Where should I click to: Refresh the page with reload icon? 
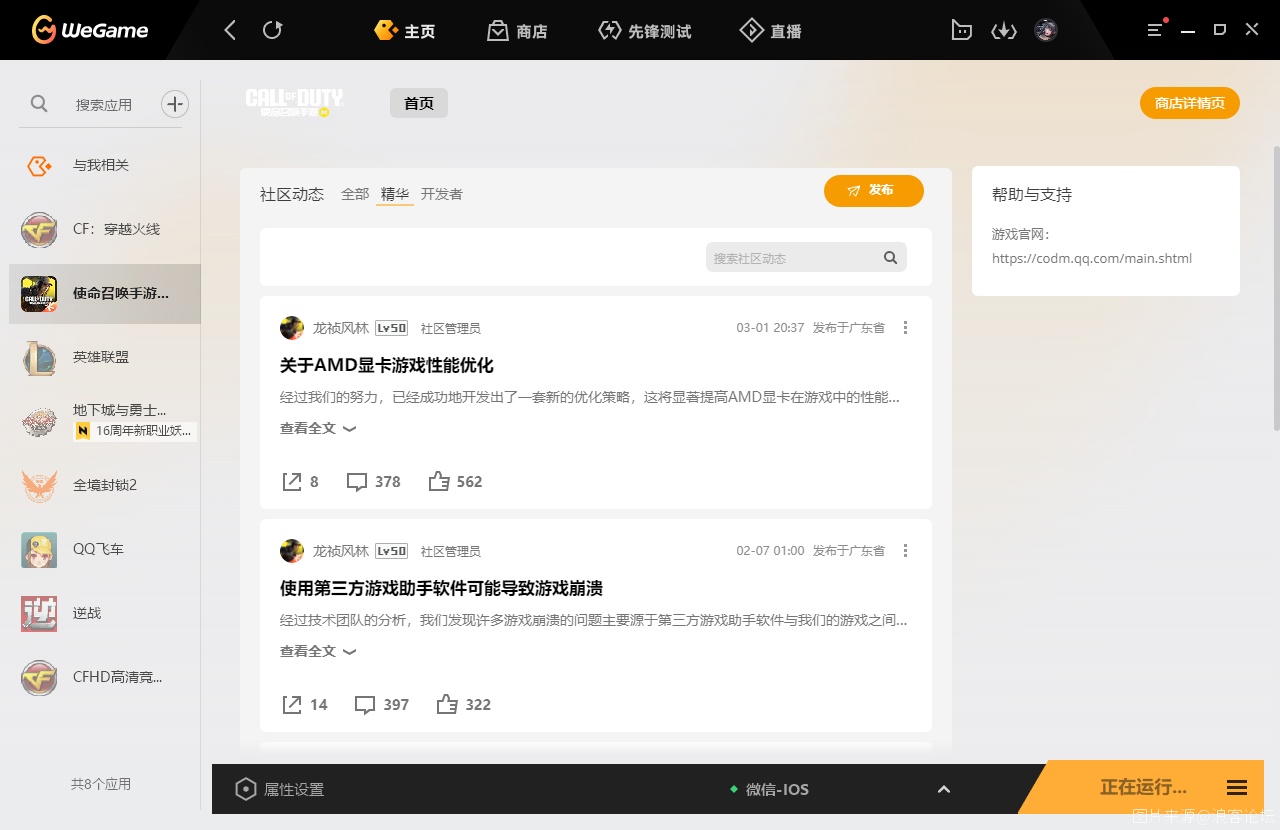[x=272, y=30]
